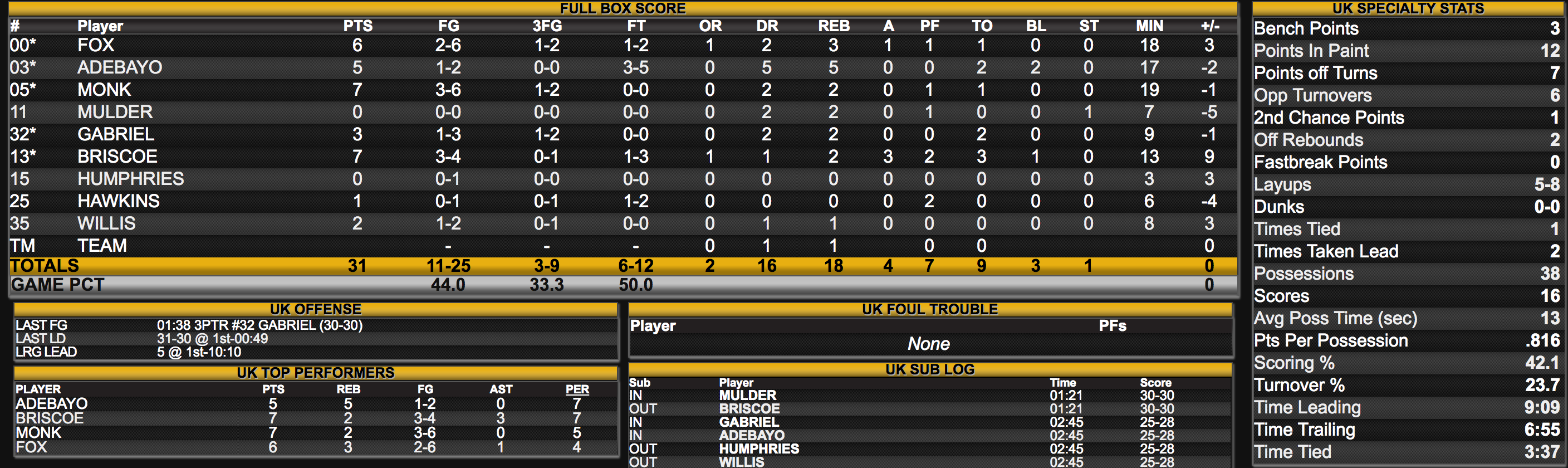1568x468 pixels.
Task: Select the MIN column header
Action: click(x=1149, y=26)
